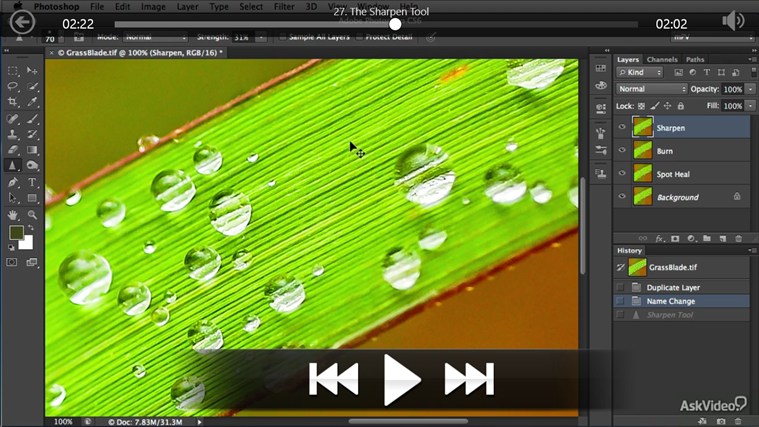Toggle layer filtering switch on or off

(x=753, y=72)
